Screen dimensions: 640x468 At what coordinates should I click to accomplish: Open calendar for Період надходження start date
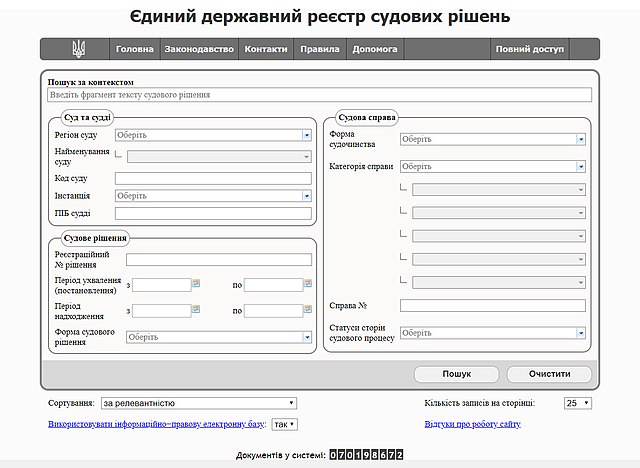[196, 309]
